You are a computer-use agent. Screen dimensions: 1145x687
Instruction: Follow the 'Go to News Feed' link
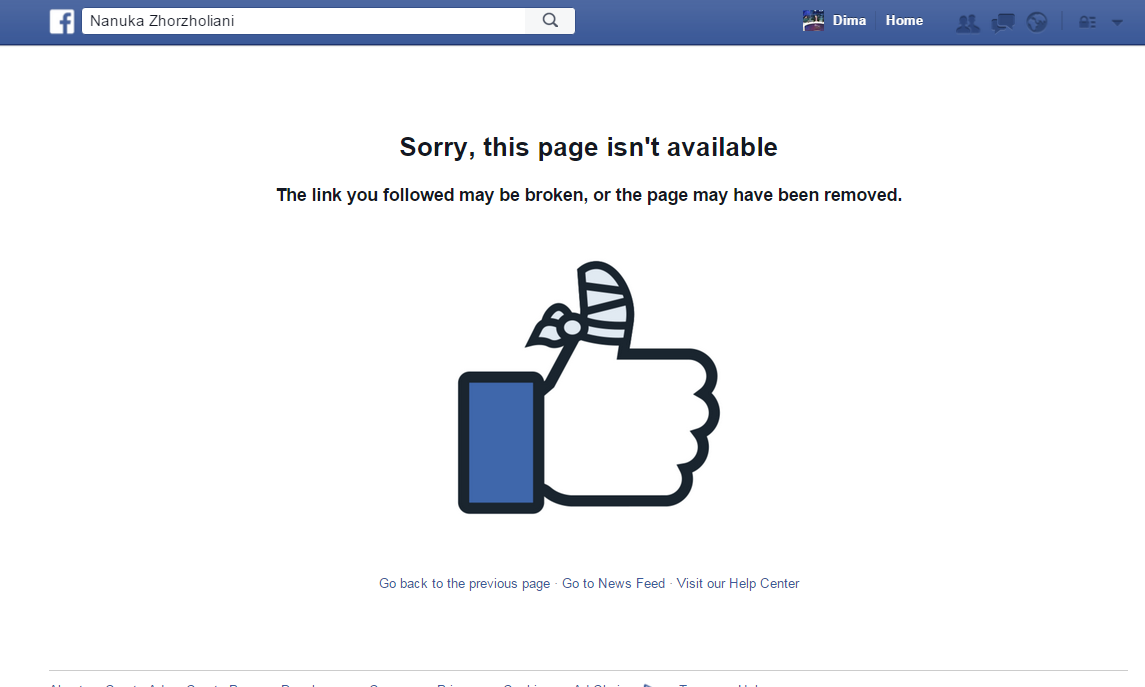point(613,583)
